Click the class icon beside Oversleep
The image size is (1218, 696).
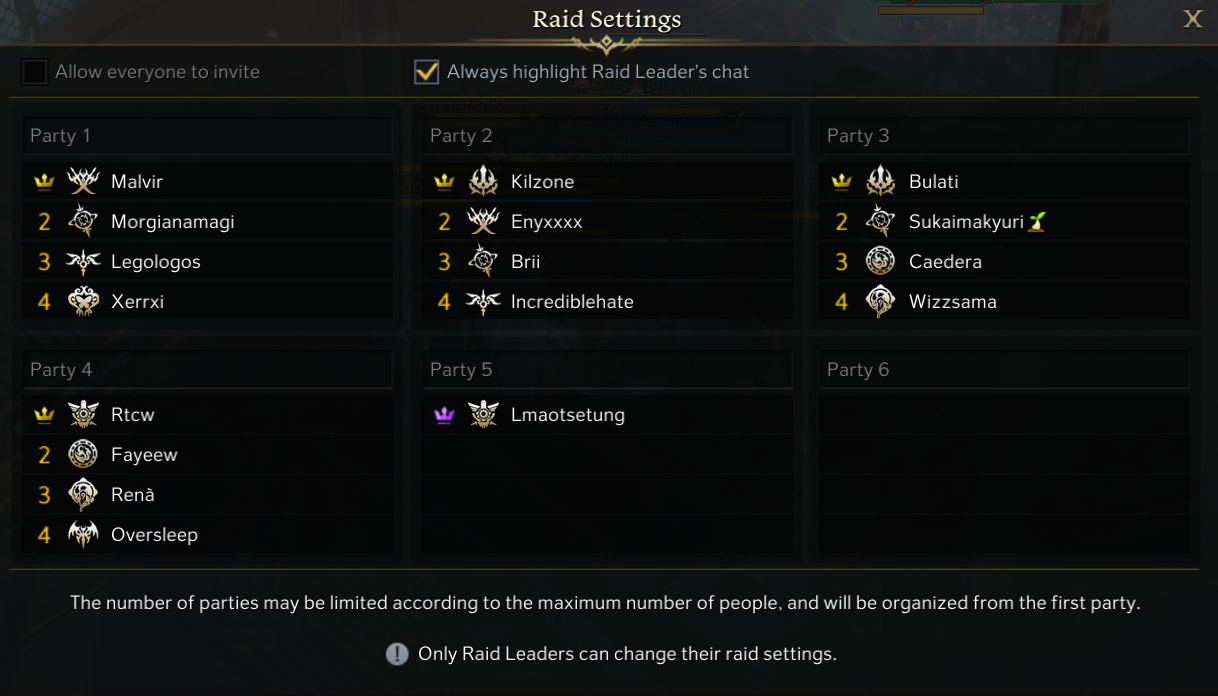84,534
